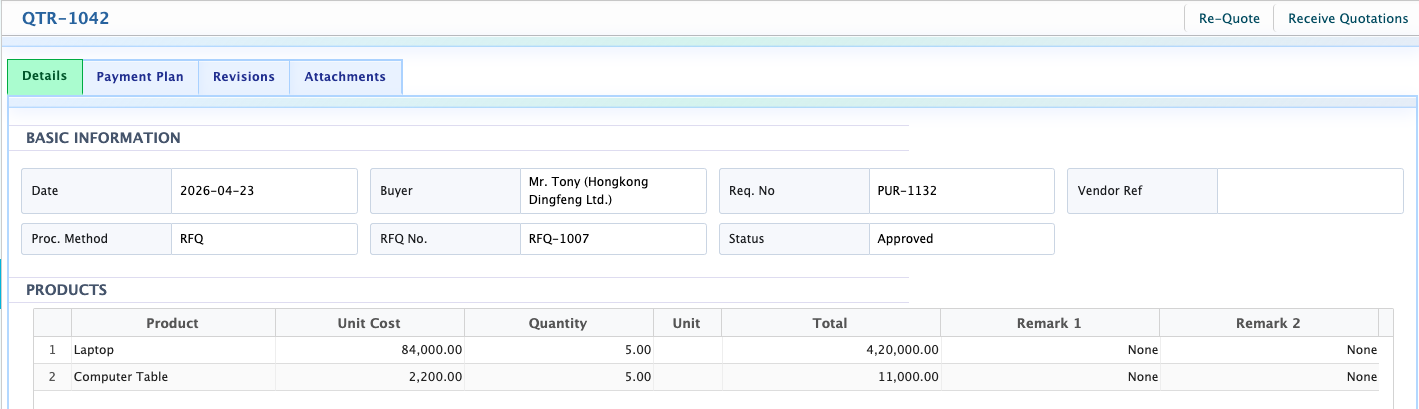Show the Attachments tab
Viewport: 1419px width, 409px height.
click(x=345, y=77)
